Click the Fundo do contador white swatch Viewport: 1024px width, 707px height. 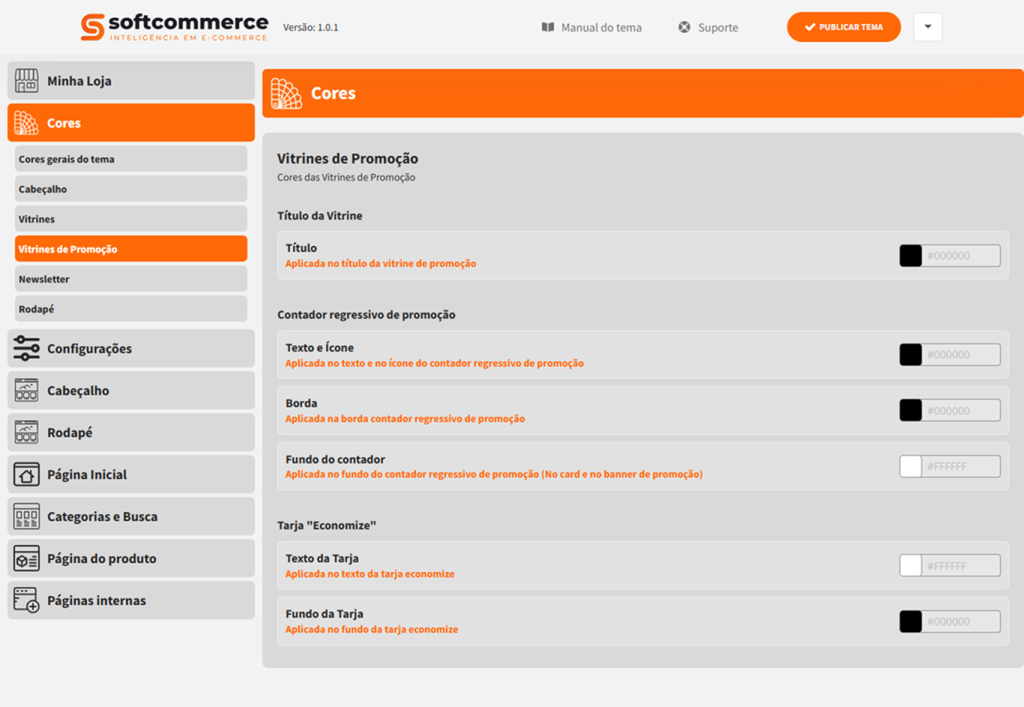click(910, 466)
